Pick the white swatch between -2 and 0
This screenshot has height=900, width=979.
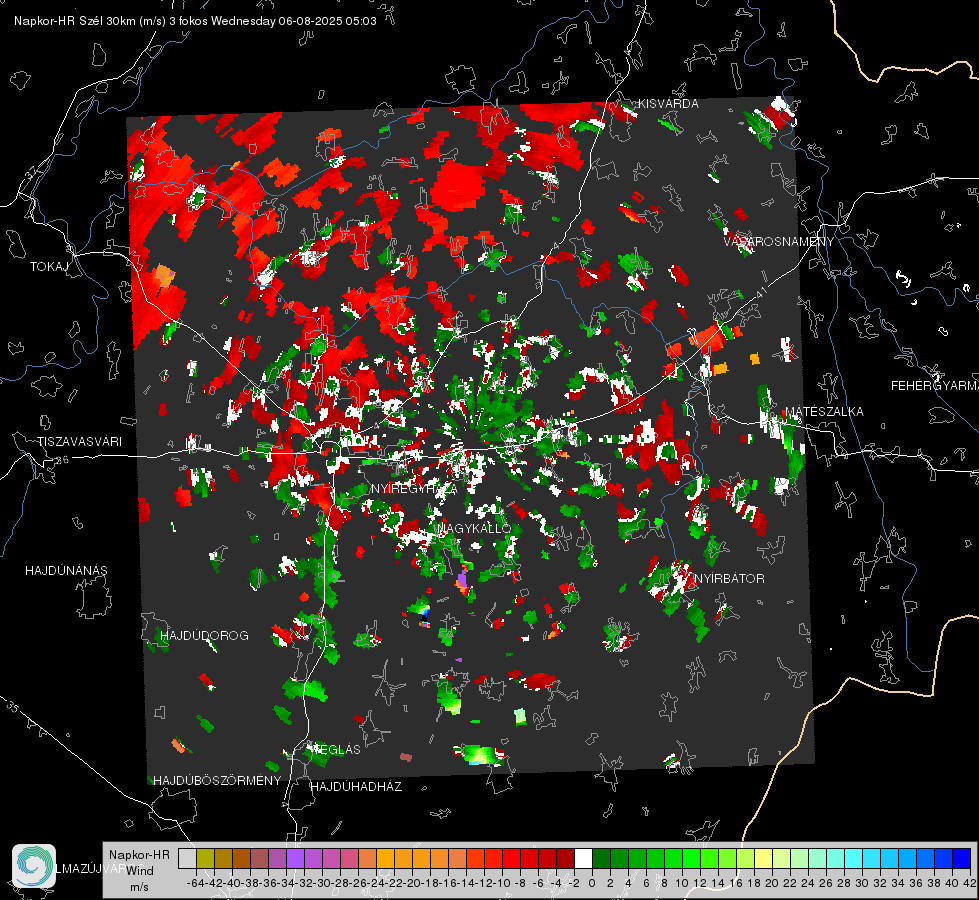coord(583,858)
